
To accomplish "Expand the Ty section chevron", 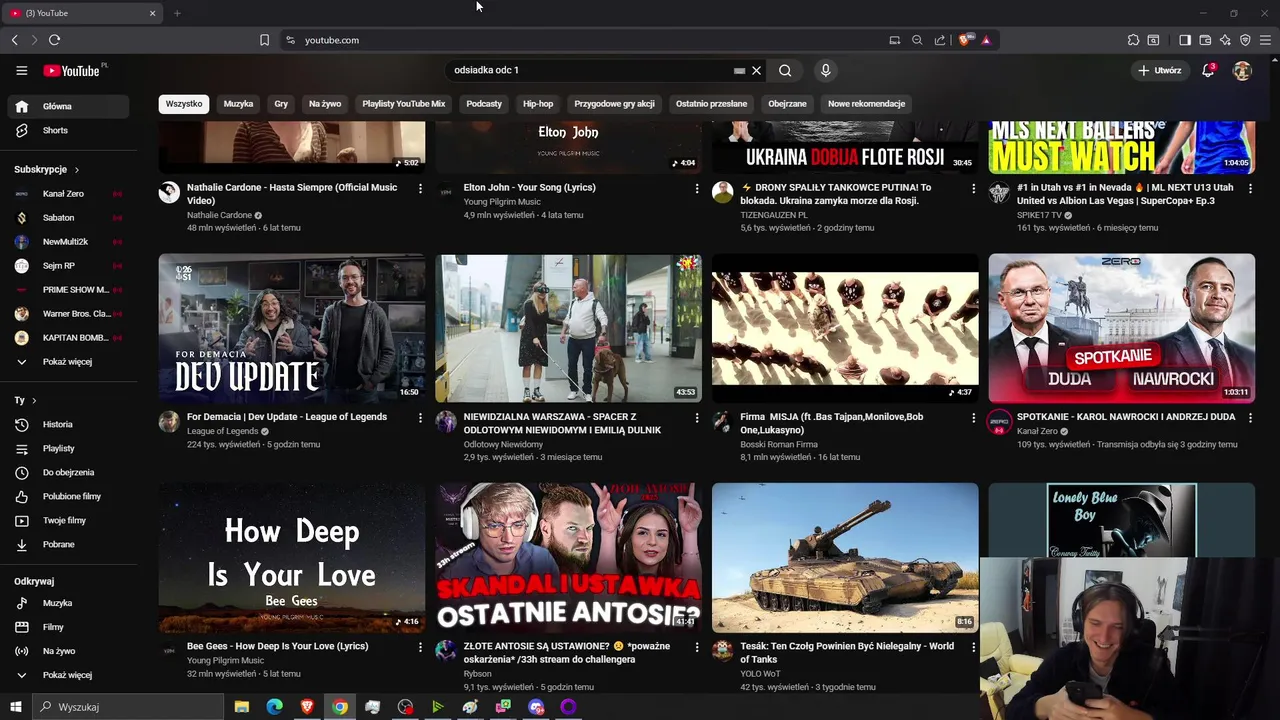I will coord(33,400).
